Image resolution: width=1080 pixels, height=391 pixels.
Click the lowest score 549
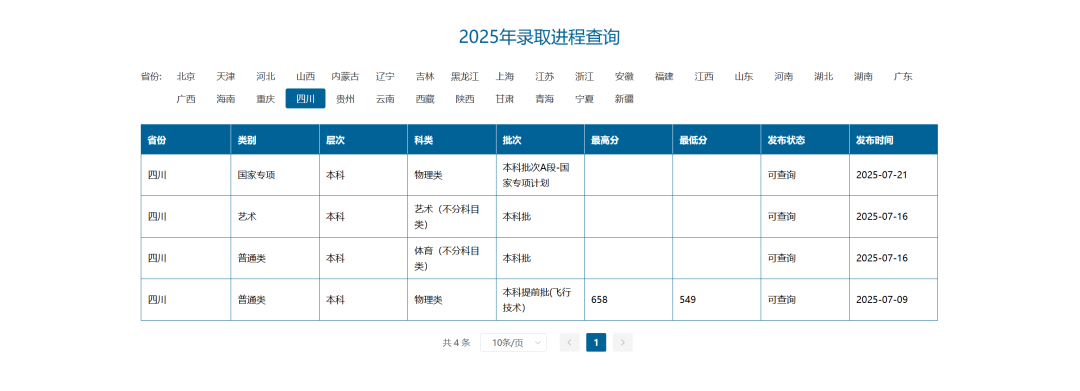[687, 299]
